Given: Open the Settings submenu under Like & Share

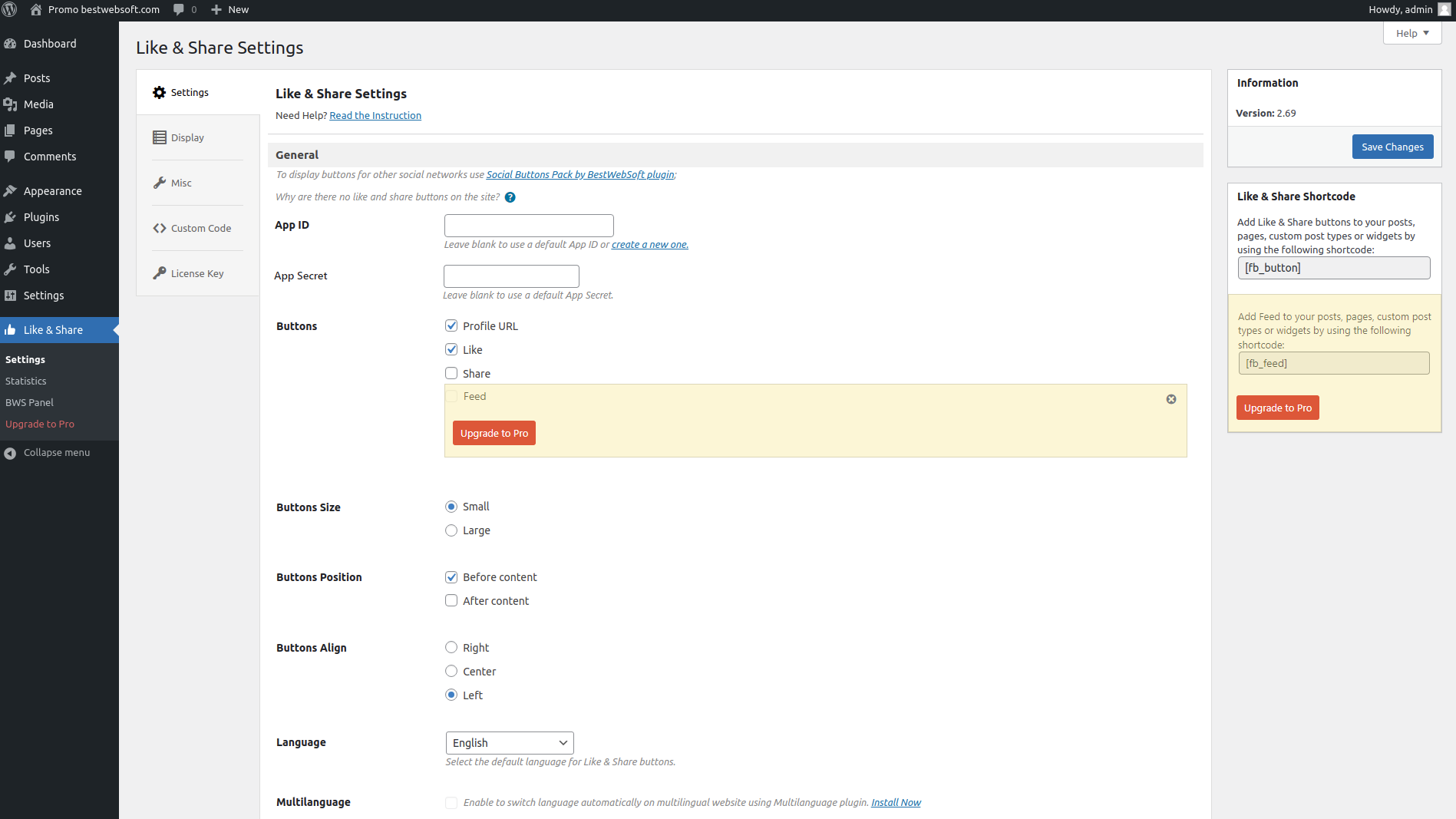Looking at the screenshot, I should point(25,359).
